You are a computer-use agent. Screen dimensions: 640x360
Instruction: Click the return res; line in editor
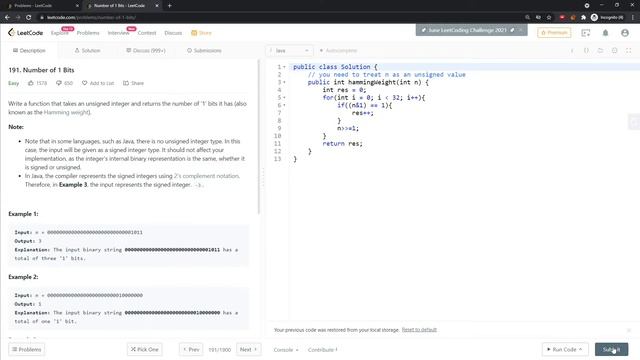(342, 144)
